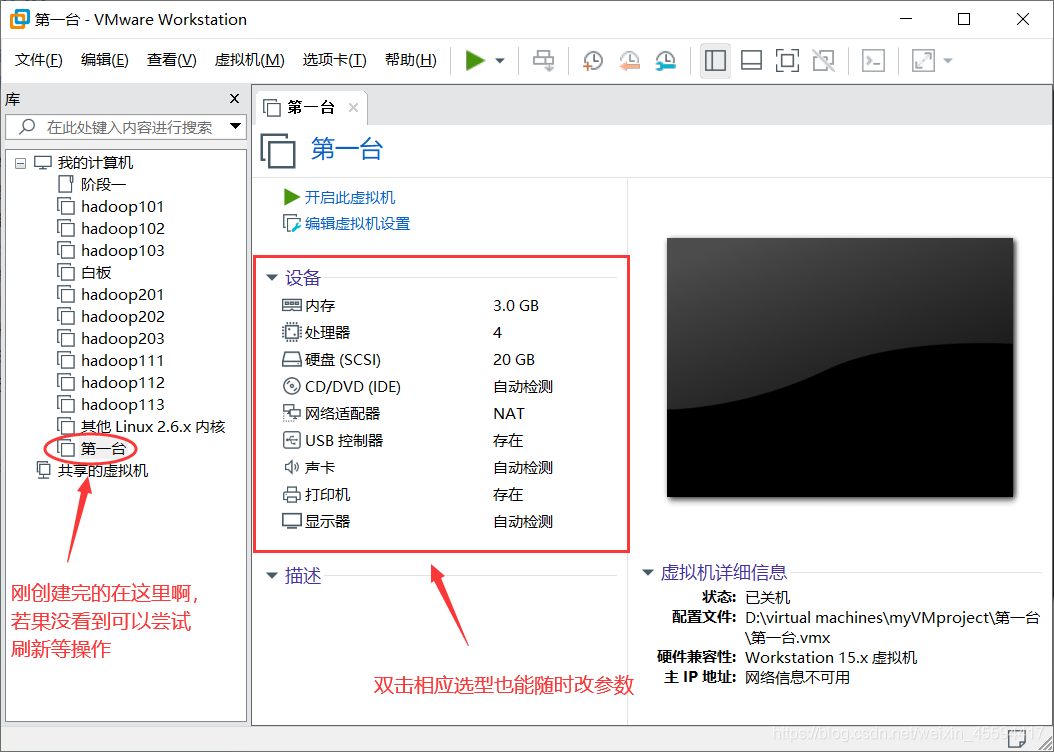Click the send Ctrl+Alt+Del toolbar icon
Viewport: 1054px width, 752px height.
click(x=543, y=60)
